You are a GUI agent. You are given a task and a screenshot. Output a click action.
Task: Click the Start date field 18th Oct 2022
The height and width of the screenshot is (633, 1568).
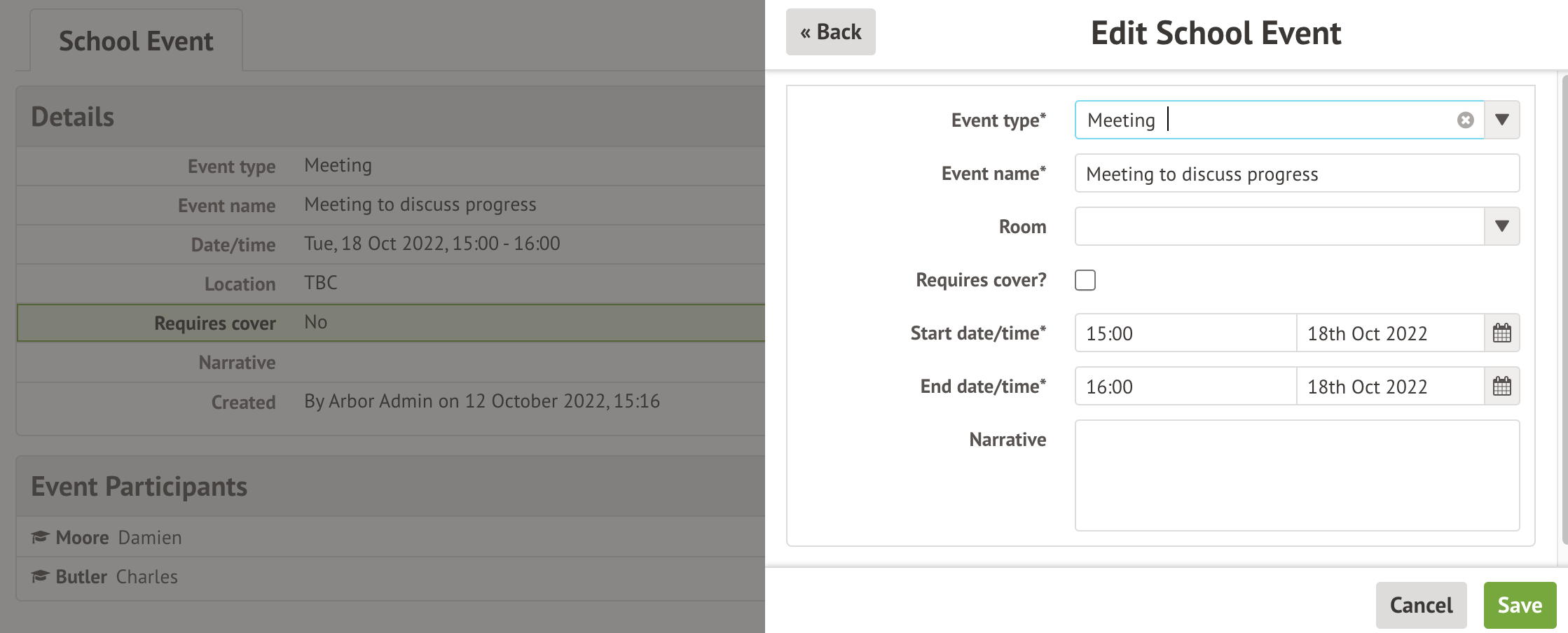1389,333
